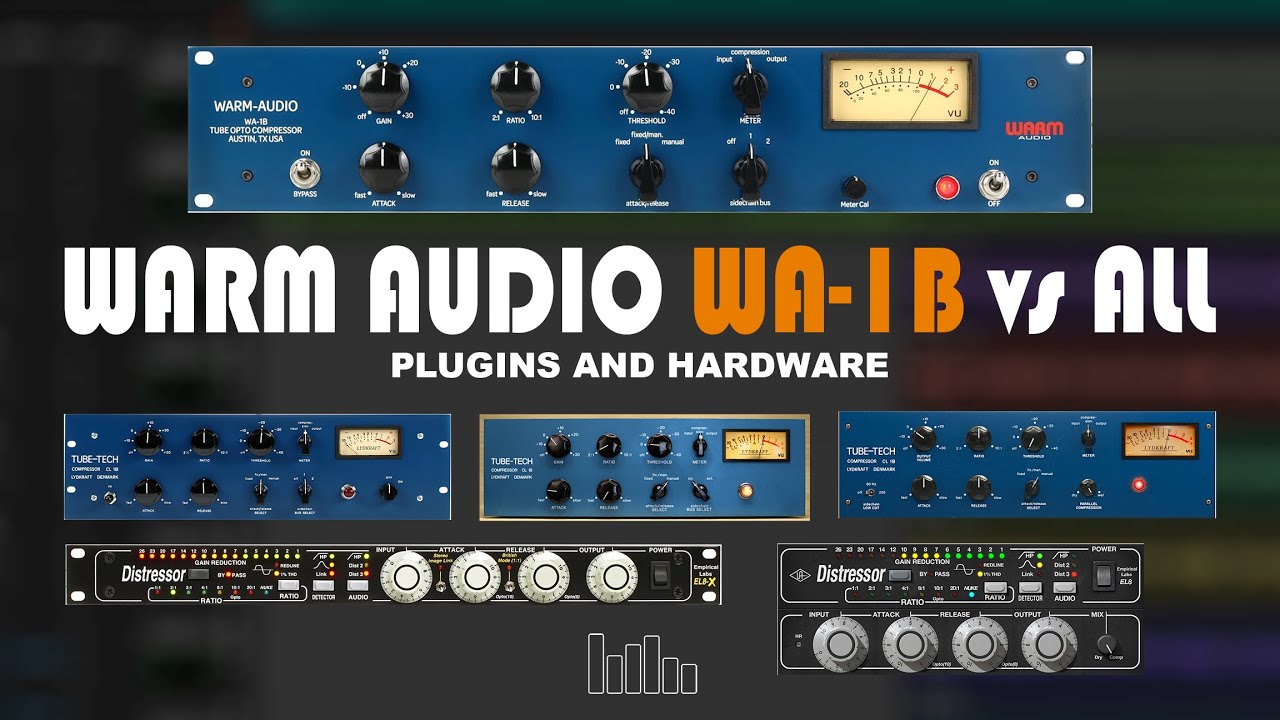Adjust RELEASE knob on UA Distressor plugin

click(x=980, y=643)
